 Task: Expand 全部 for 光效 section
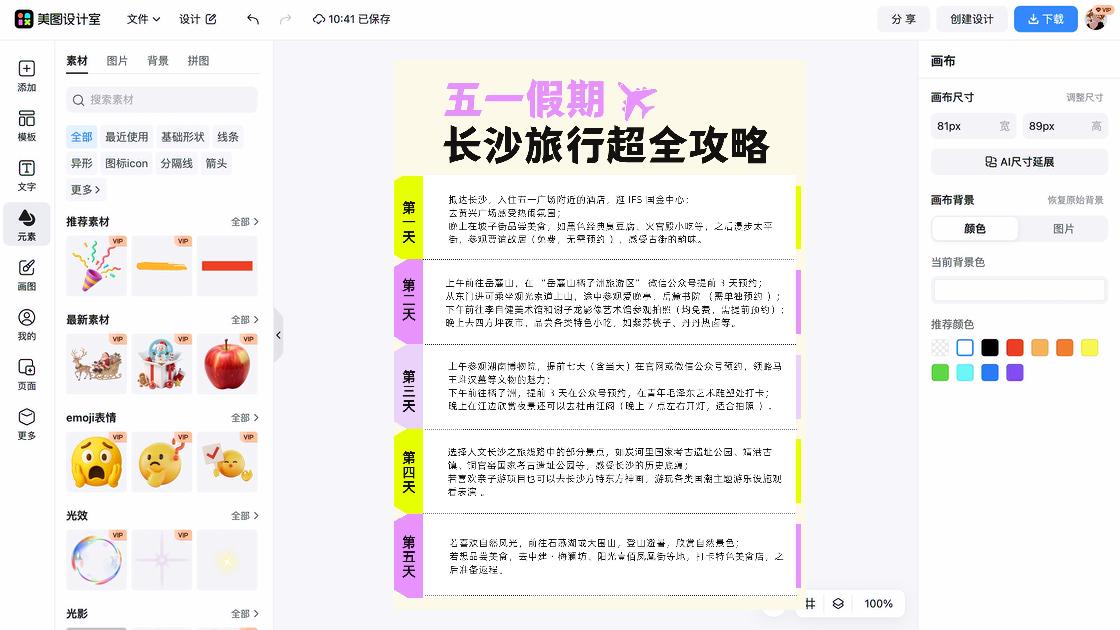[x=244, y=515]
